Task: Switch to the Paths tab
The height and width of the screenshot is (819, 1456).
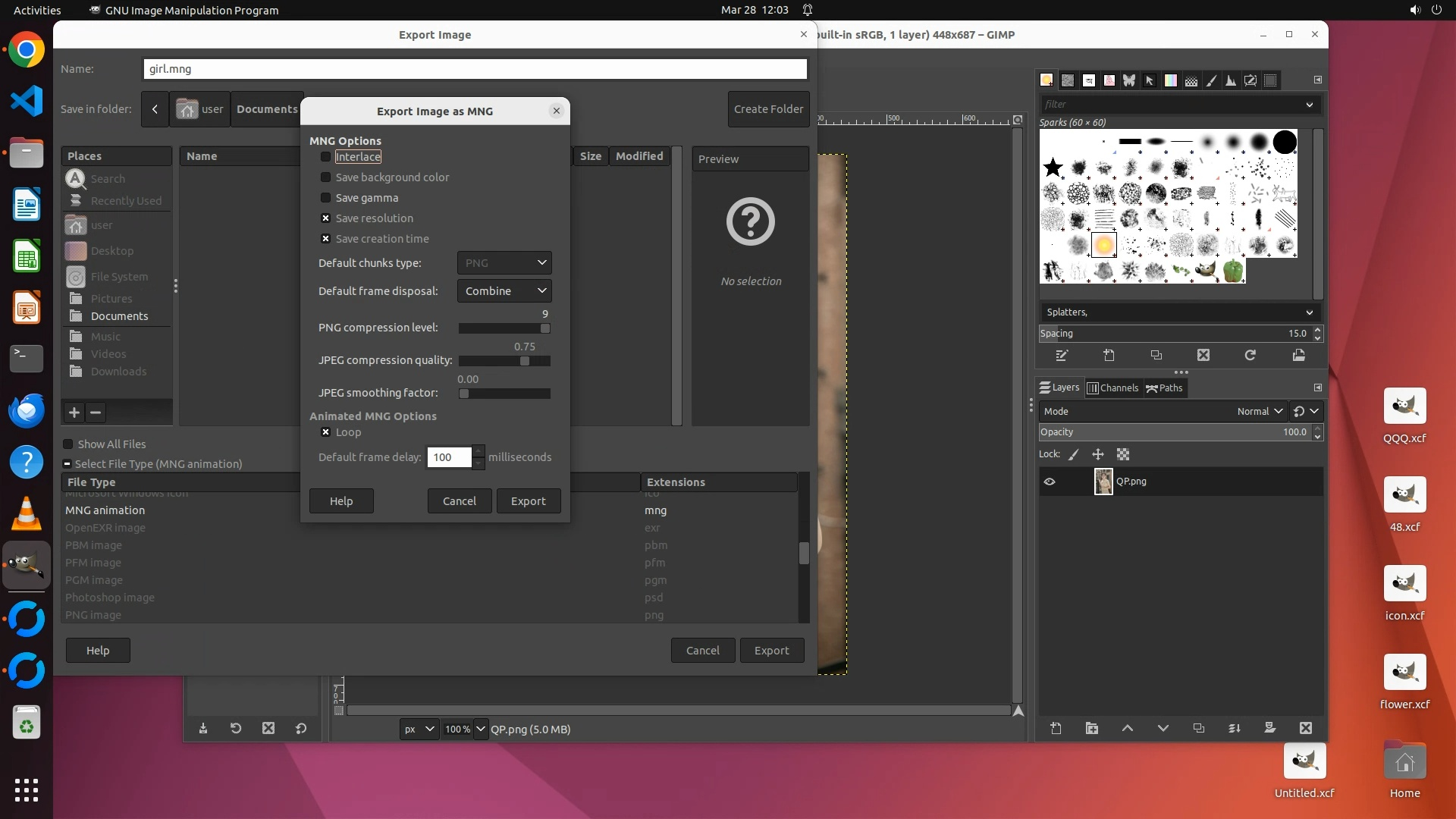Action: coord(1164,388)
